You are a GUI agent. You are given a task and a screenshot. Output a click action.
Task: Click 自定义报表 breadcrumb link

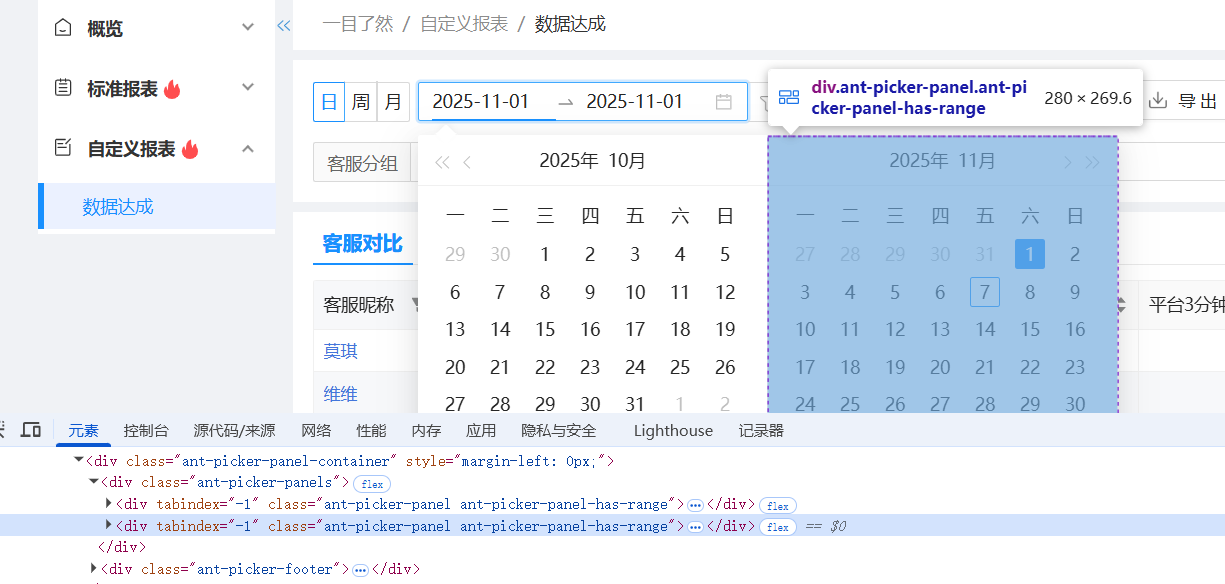(x=464, y=24)
